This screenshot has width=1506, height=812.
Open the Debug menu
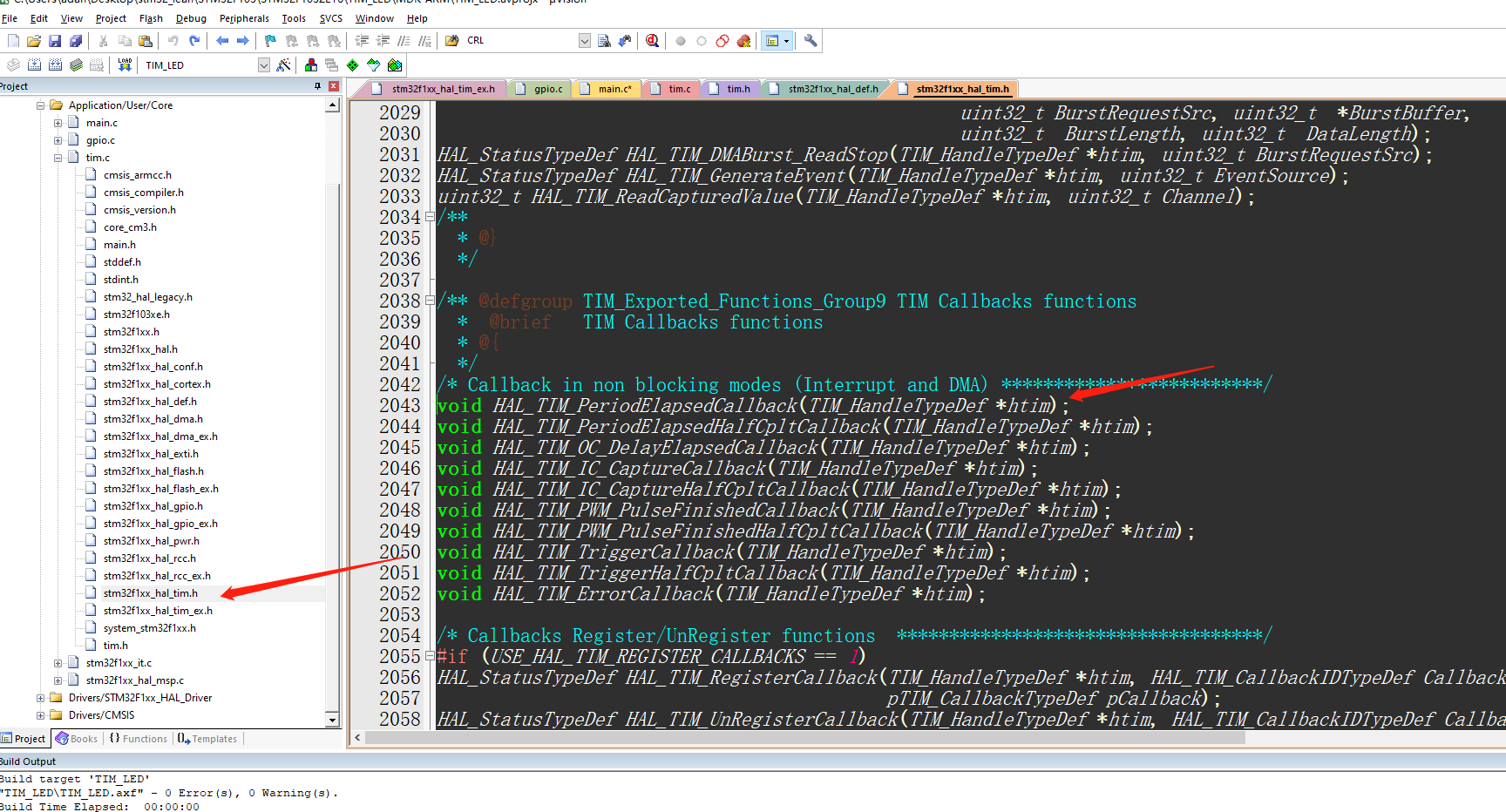[x=191, y=18]
